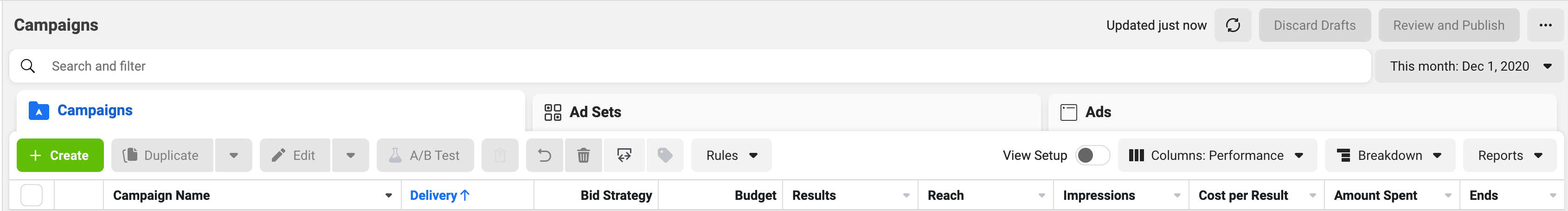The width and height of the screenshot is (1568, 211).
Task: Click the A/B Test button
Action: tap(425, 156)
